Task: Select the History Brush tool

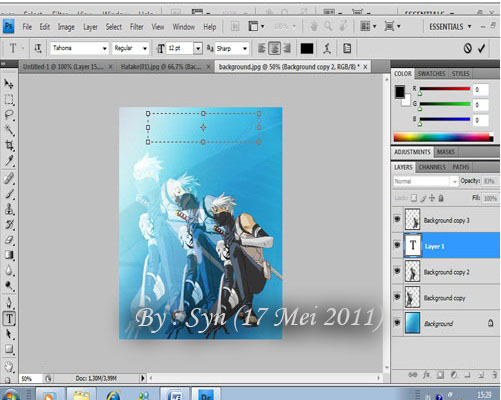Action: pyautogui.click(x=9, y=224)
